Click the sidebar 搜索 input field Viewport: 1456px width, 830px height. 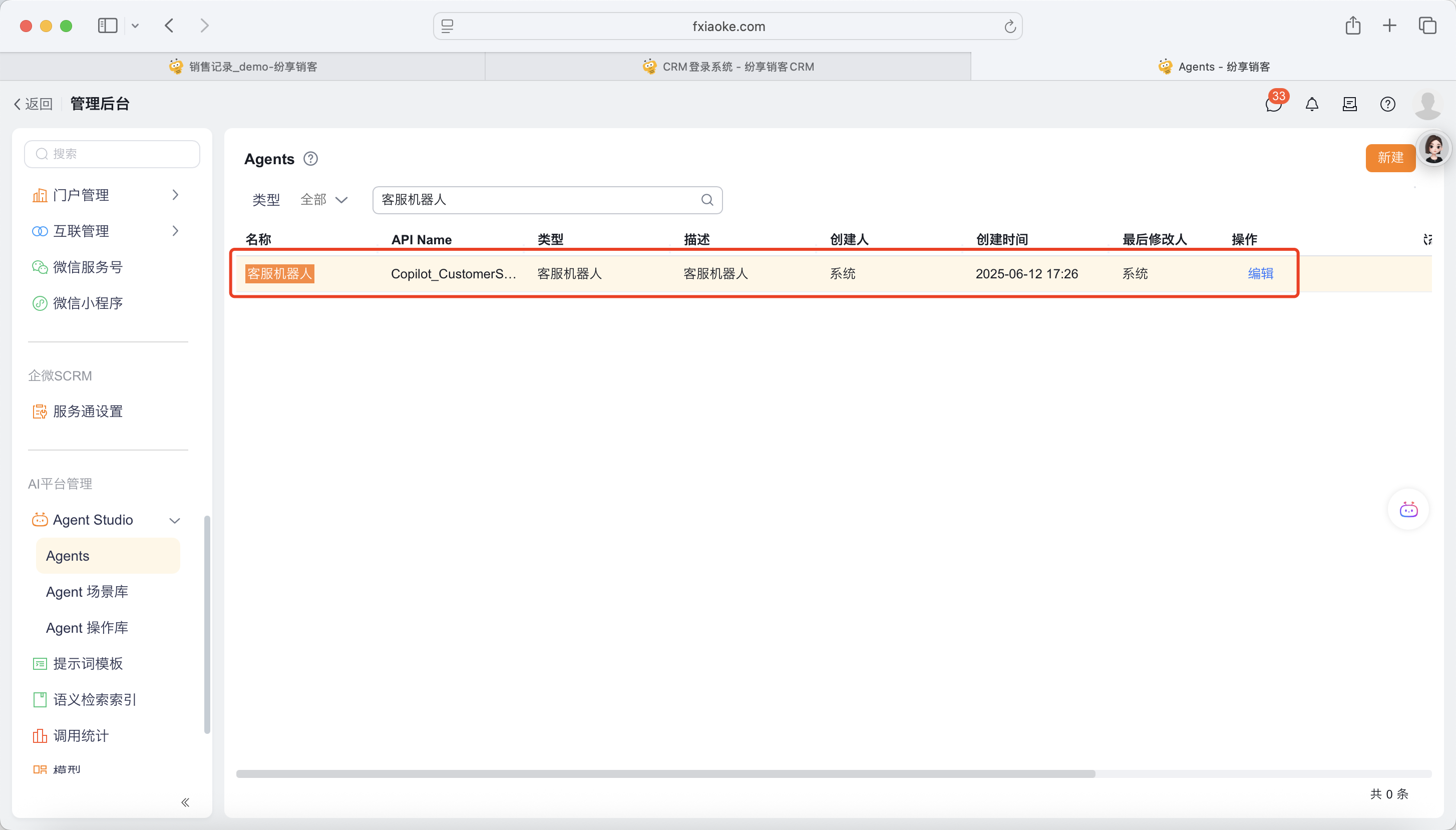112,154
